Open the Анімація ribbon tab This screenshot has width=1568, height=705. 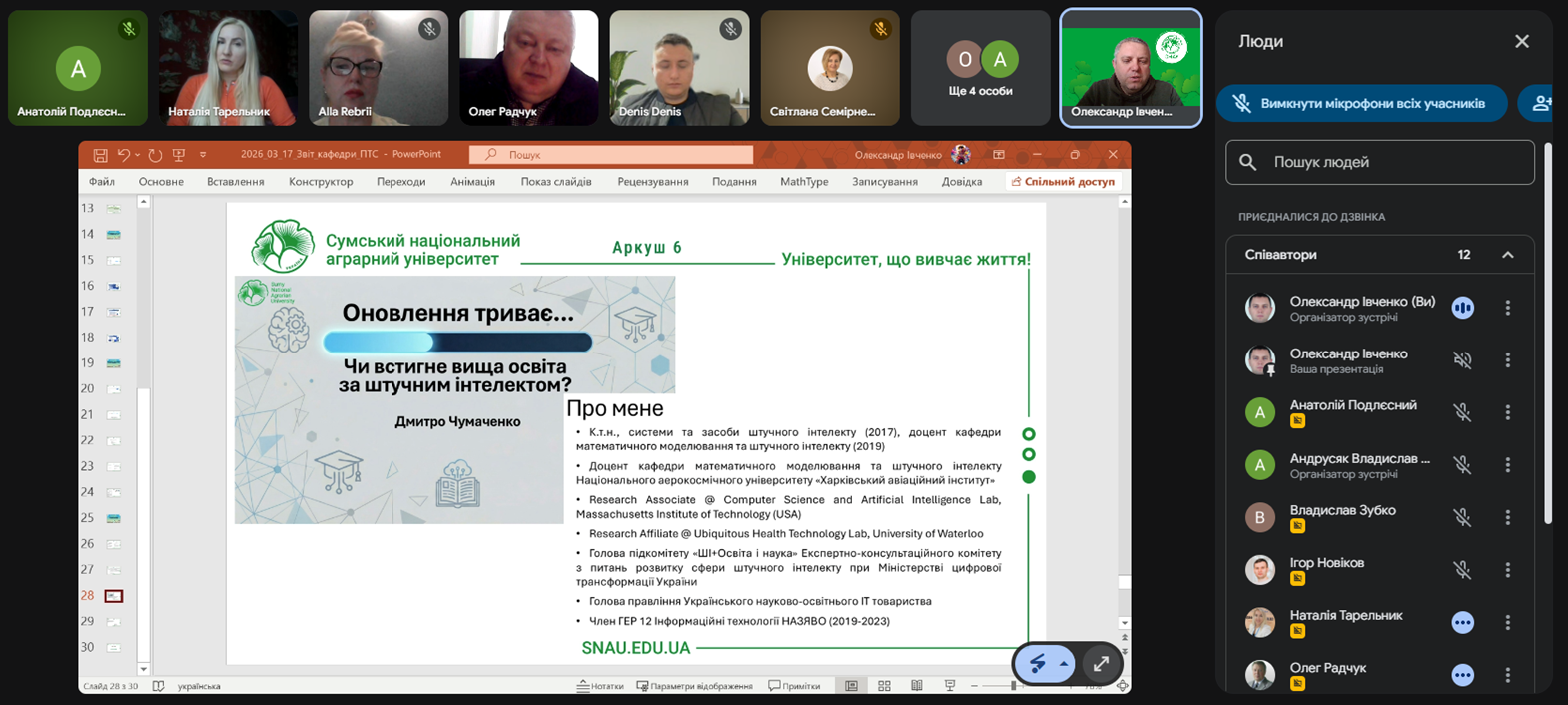click(x=472, y=182)
